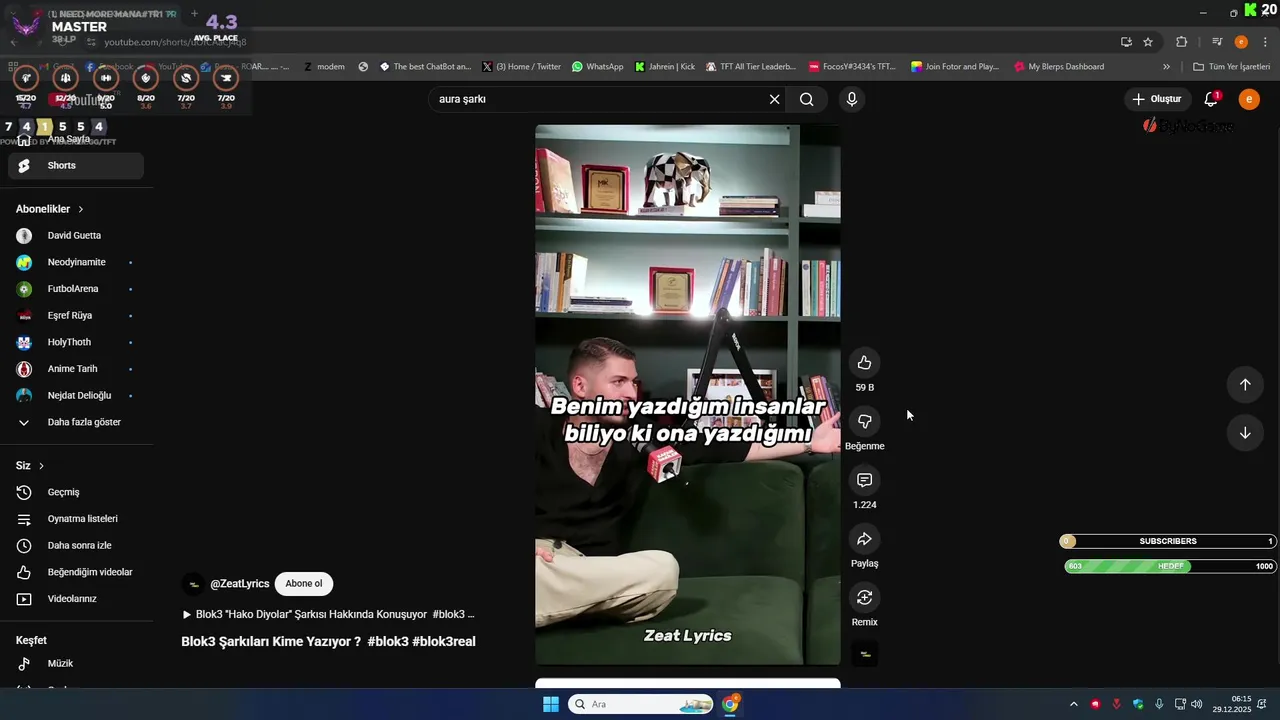Image resolution: width=1280 pixels, height=720 pixels.
Task: Show hidden system tray icons
Action: pos(1074,704)
